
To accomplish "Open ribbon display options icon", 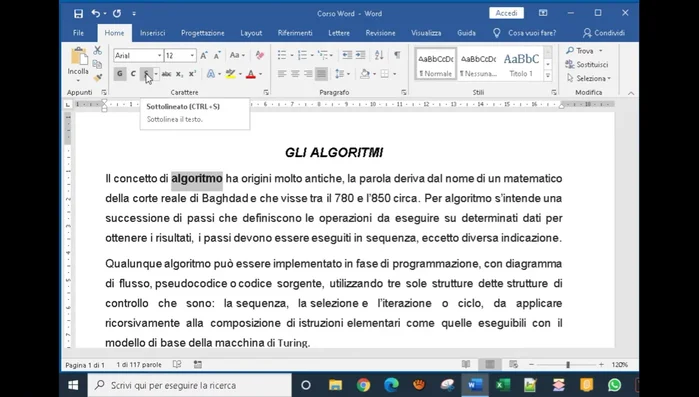I will (543, 13).
